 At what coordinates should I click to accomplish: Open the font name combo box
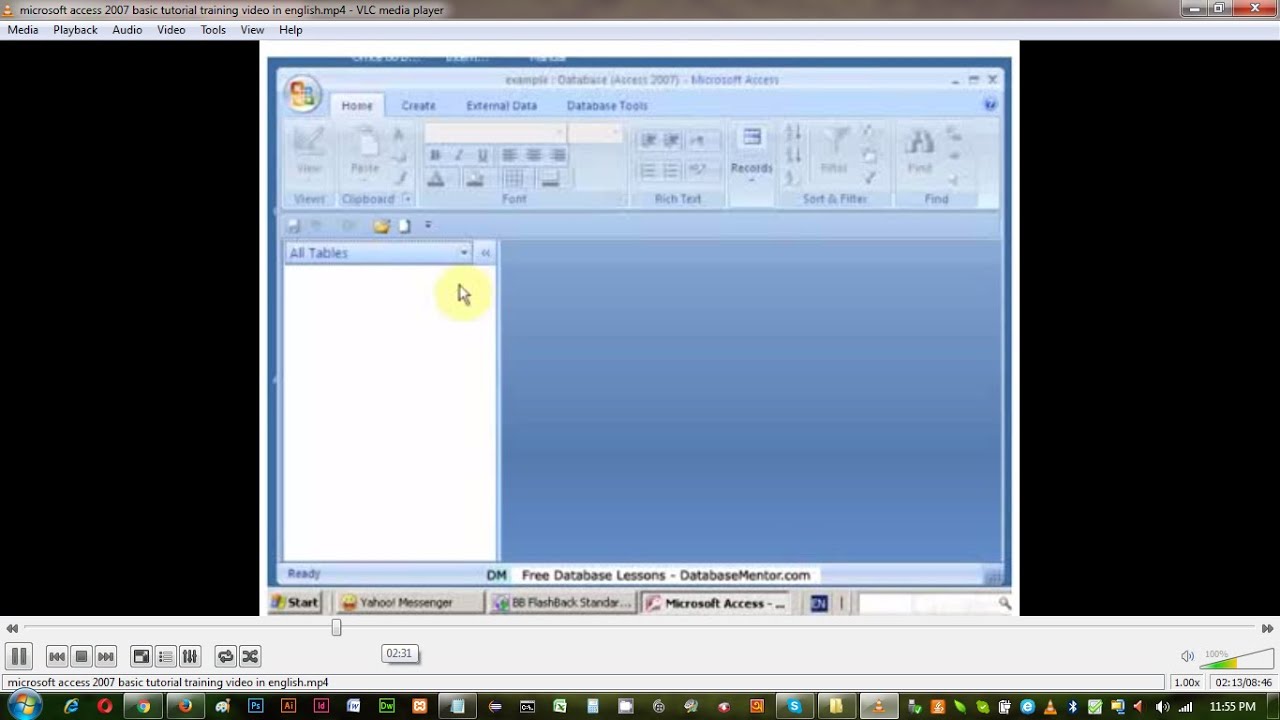[494, 134]
